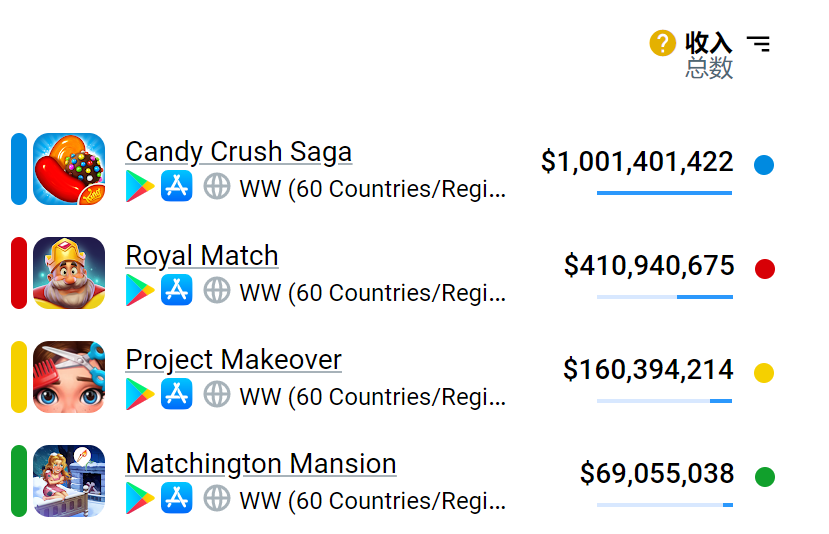Screen dimensions: 829x534
Task: Open the revenue sort filter icon
Action: pyautogui.click(x=759, y=44)
